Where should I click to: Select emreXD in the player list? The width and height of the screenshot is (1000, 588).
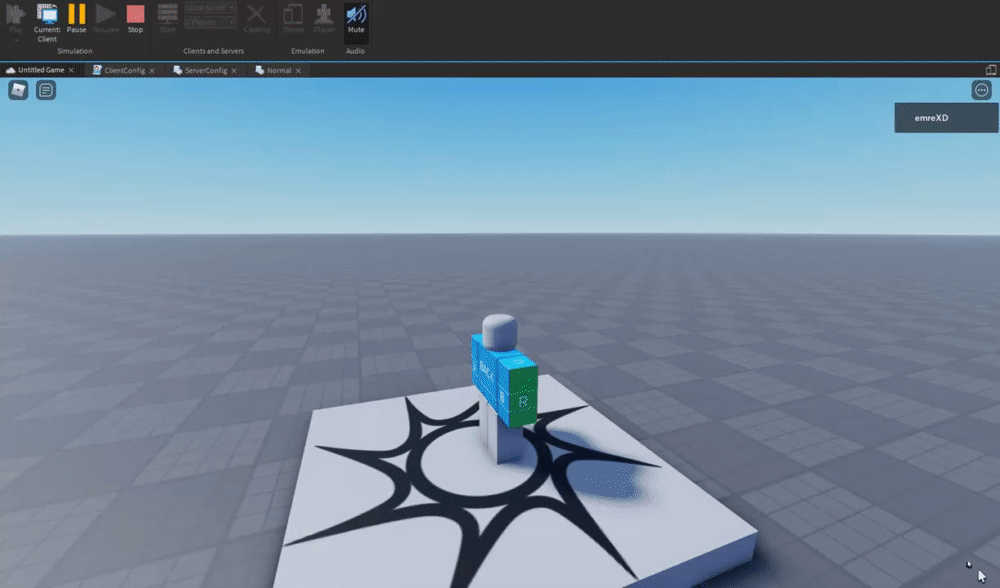(946, 118)
